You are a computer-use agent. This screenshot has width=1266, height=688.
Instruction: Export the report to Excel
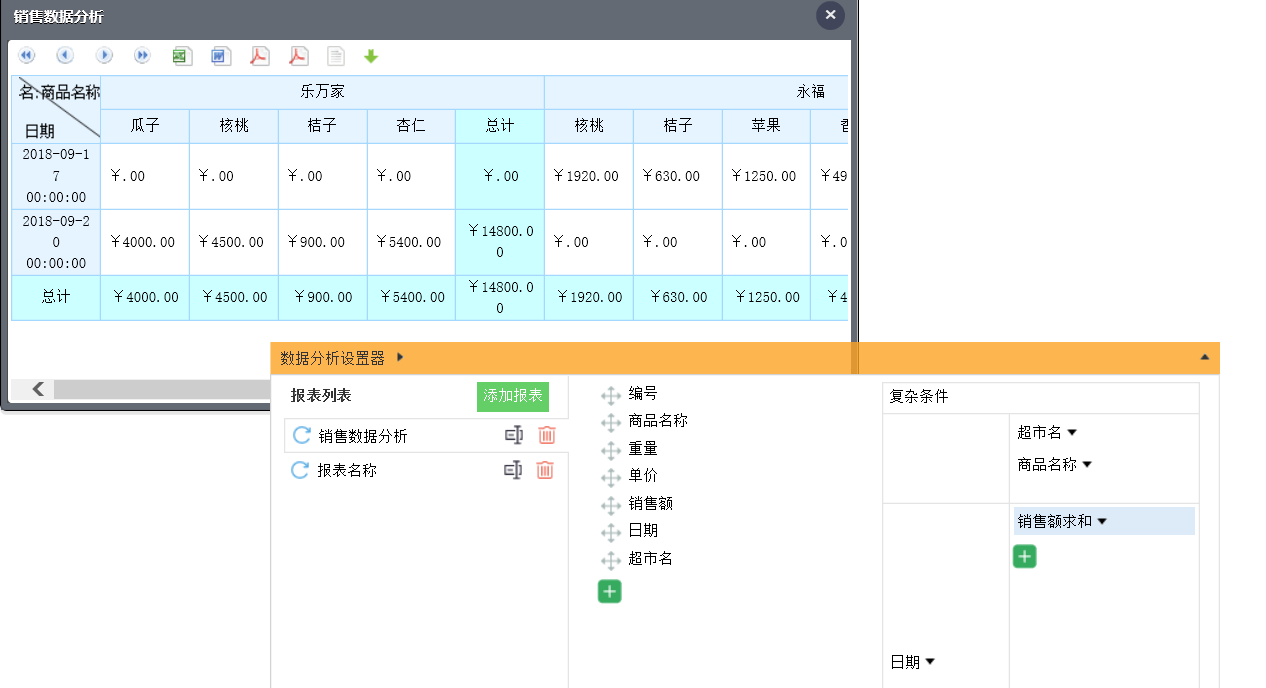(x=181, y=56)
